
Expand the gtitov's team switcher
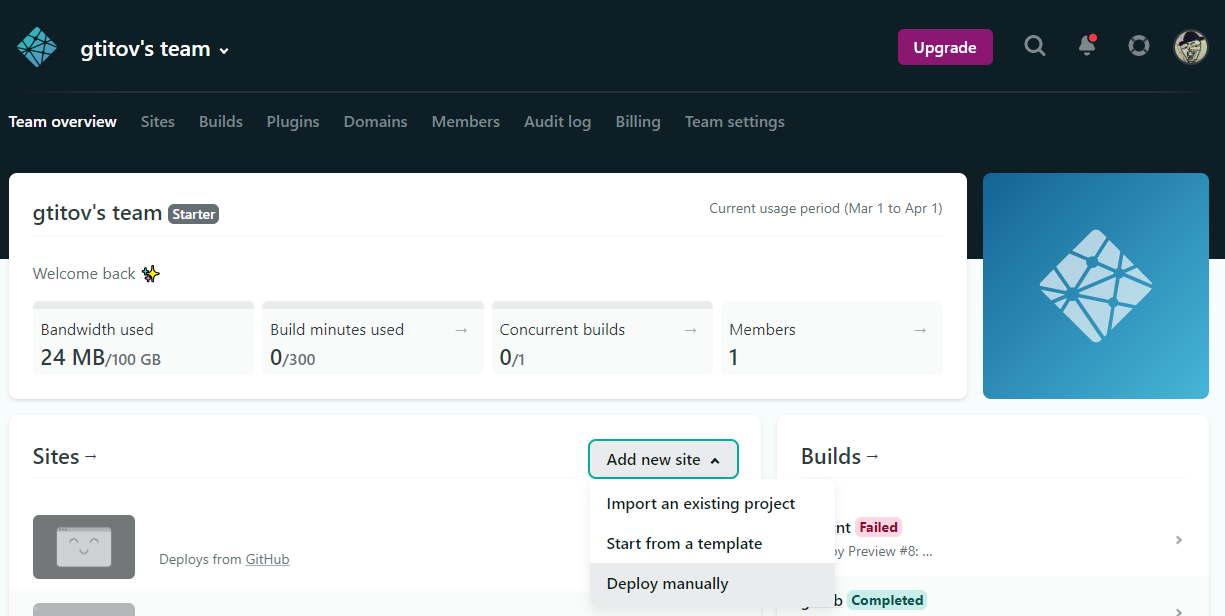[x=155, y=49]
